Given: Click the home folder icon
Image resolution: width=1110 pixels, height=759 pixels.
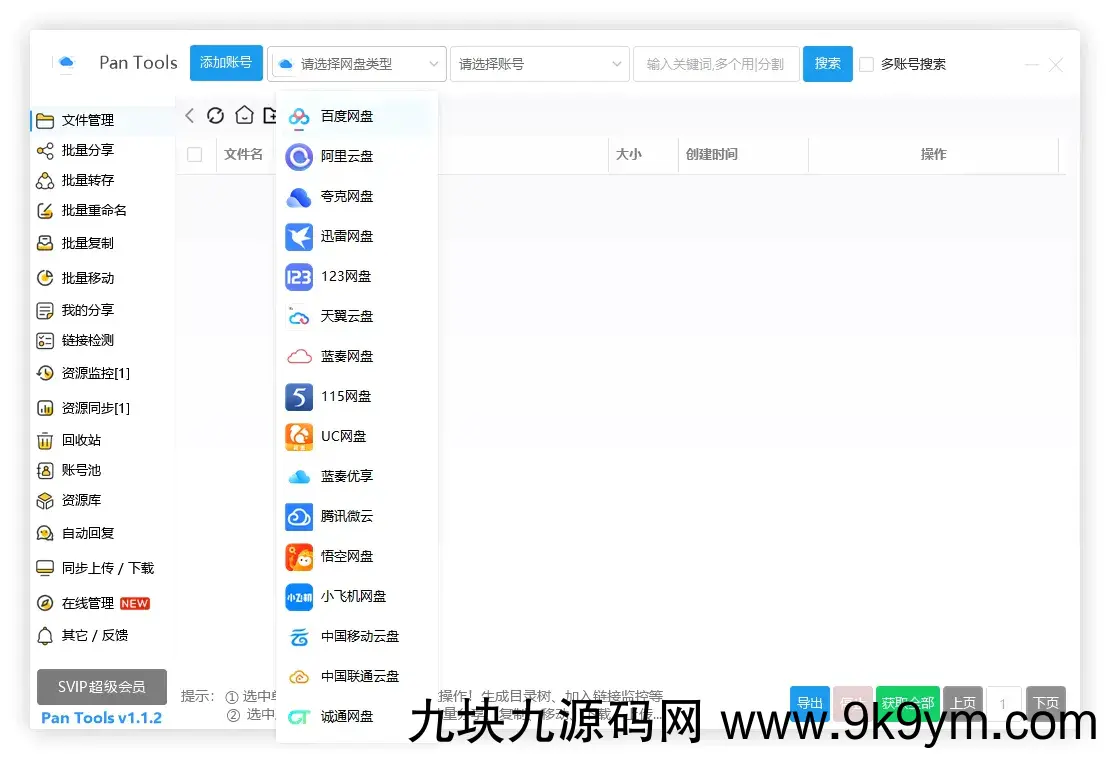Looking at the screenshot, I should (244, 116).
